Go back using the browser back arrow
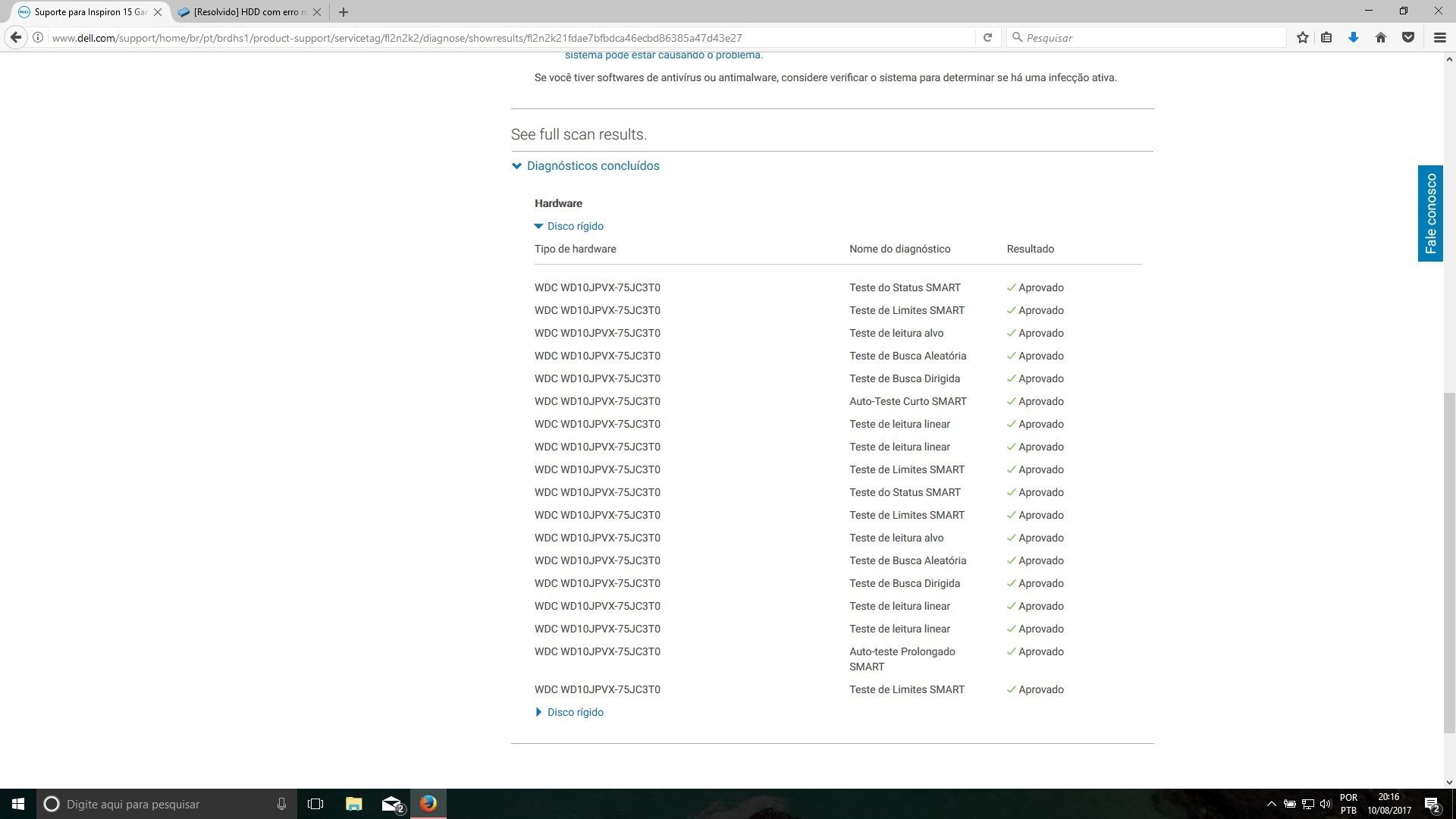The width and height of the screenshot is (1456, 819). click(x=16, y=37)
